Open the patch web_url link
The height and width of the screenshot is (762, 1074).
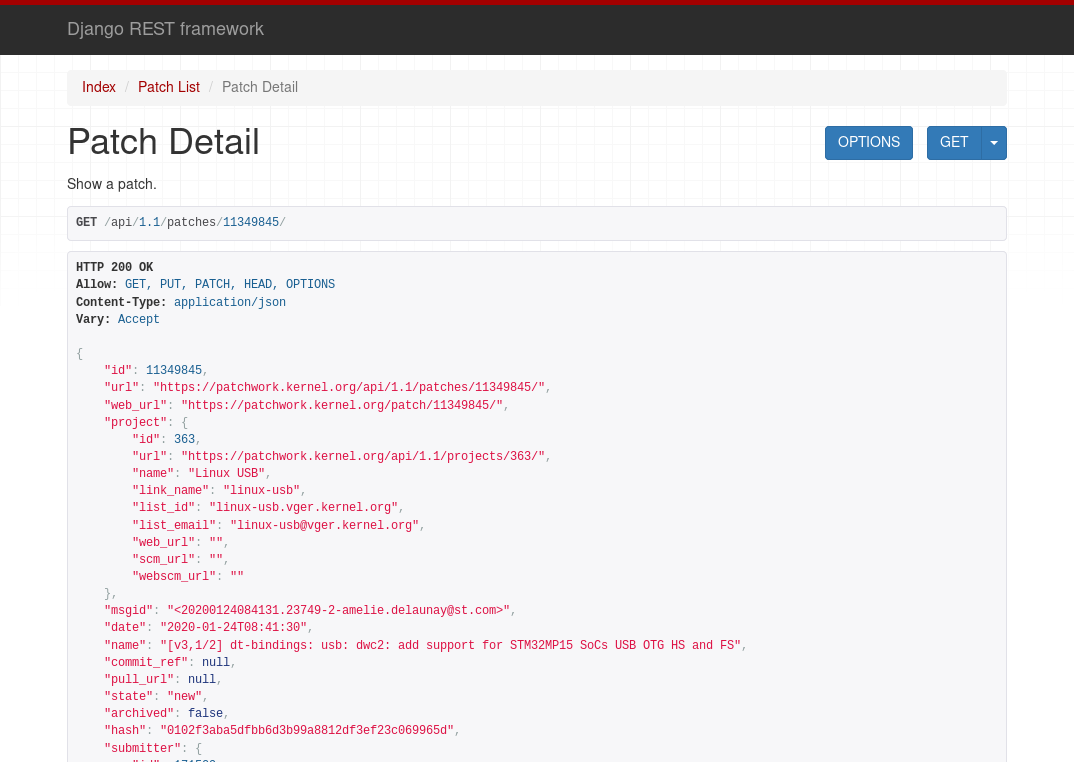[342, 405]
